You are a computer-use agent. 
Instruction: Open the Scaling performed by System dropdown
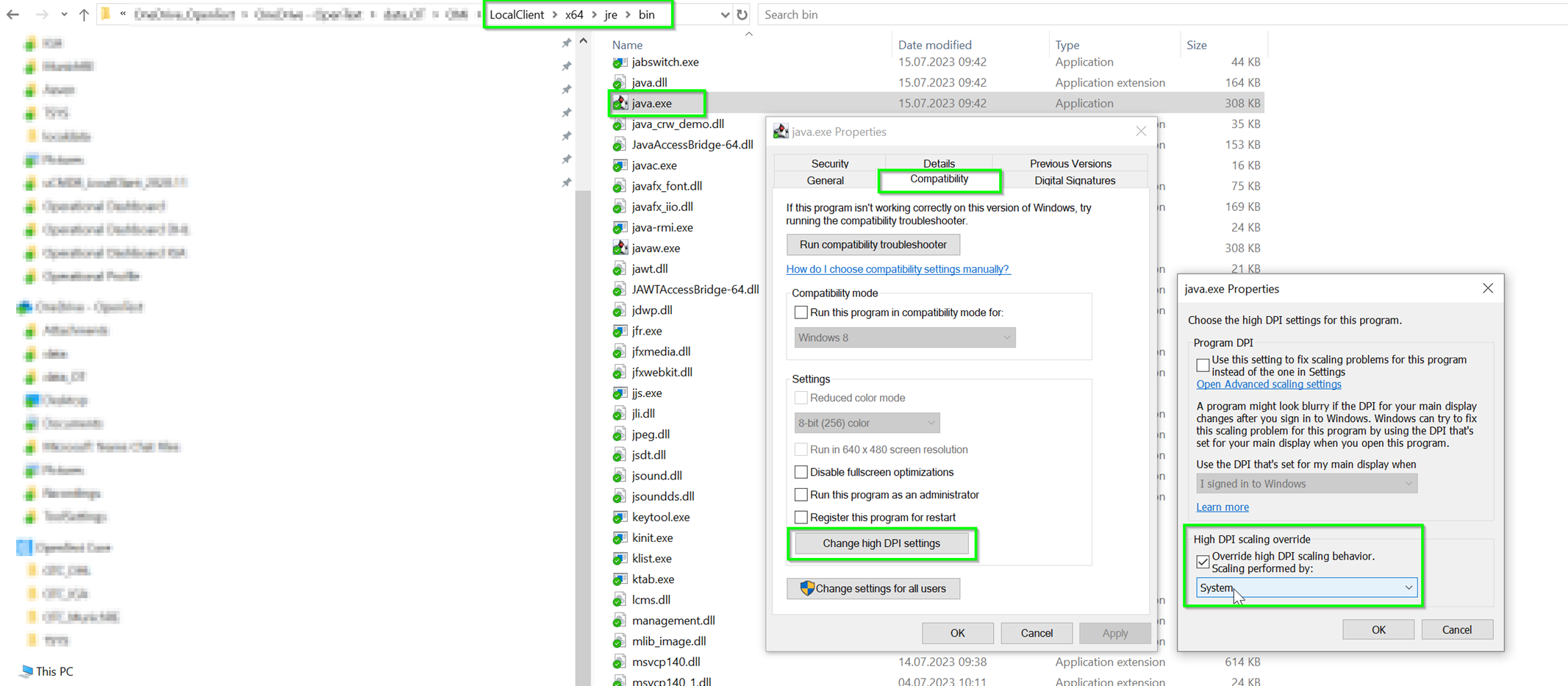click(x=1408, y=587)
